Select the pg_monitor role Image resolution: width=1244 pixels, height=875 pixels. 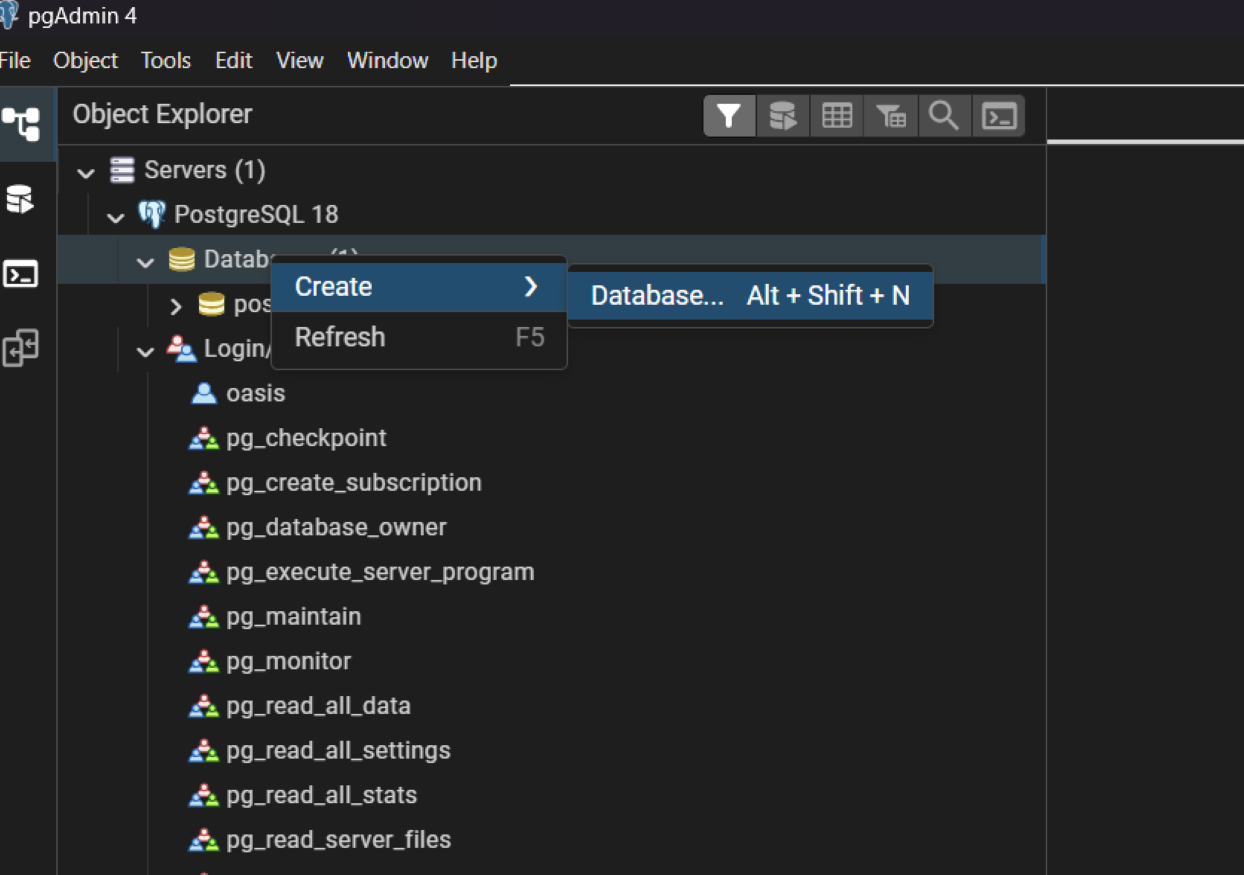coord(288,661)
